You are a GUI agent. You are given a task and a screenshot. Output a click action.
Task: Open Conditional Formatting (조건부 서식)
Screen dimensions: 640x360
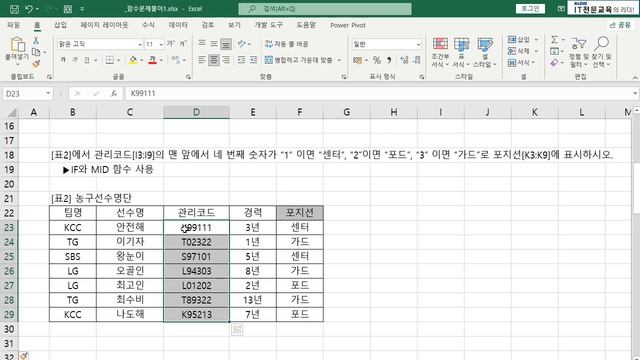pos(440,52)
